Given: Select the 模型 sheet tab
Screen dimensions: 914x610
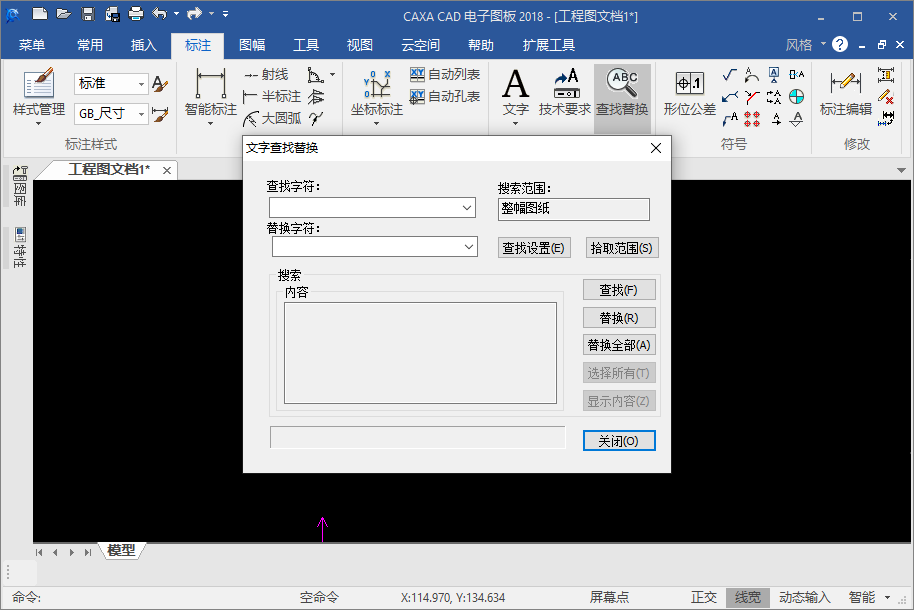Looking at the screenshot, I should pos(121,551).
